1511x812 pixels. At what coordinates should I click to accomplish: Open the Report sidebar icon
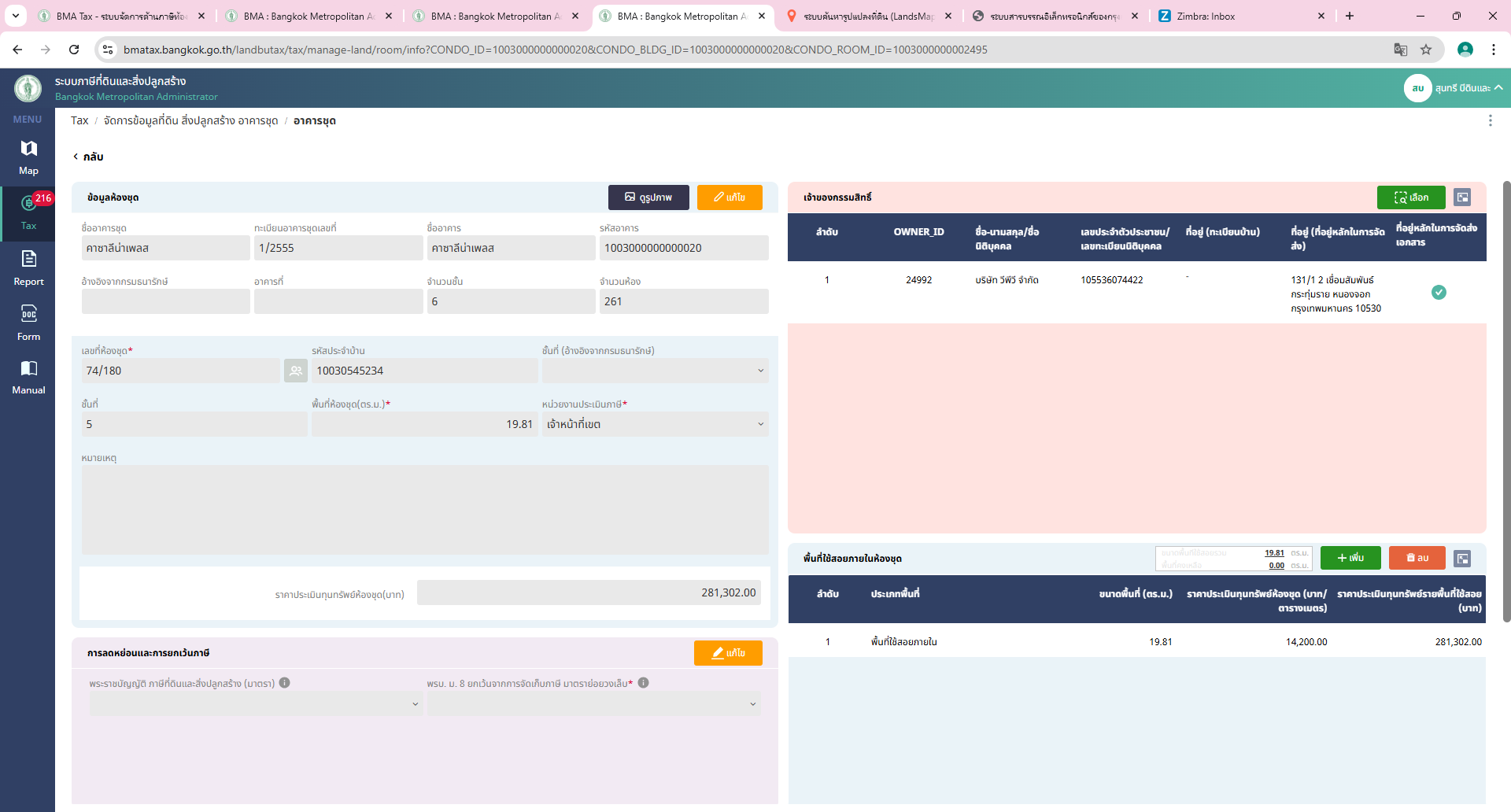[x=28, y=268]
